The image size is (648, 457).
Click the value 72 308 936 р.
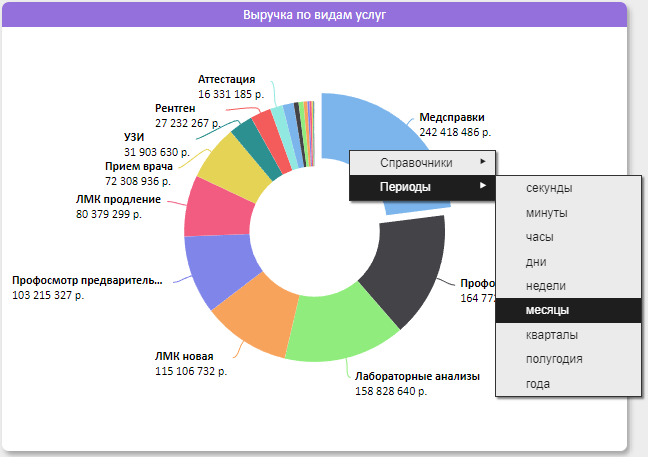click(x=138, y=181)
